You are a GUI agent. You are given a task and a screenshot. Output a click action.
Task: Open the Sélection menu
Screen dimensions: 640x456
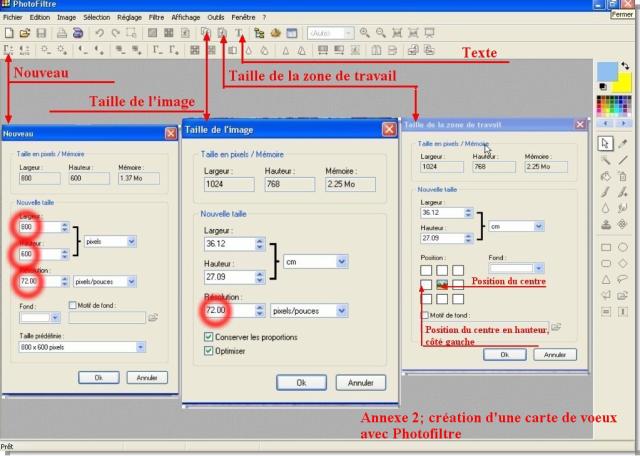[x=97, y=17]
